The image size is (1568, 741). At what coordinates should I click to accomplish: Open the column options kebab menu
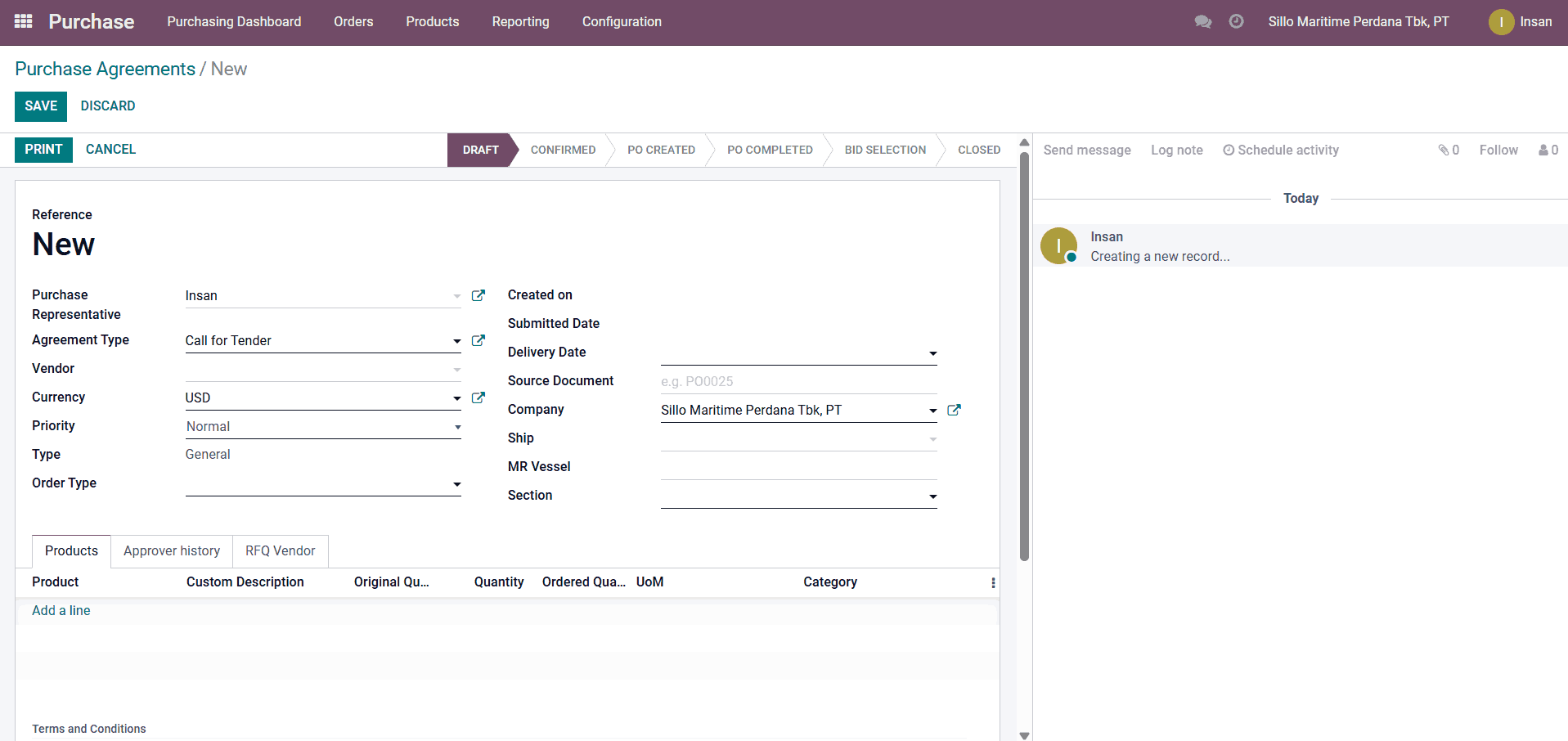point(993,583)
